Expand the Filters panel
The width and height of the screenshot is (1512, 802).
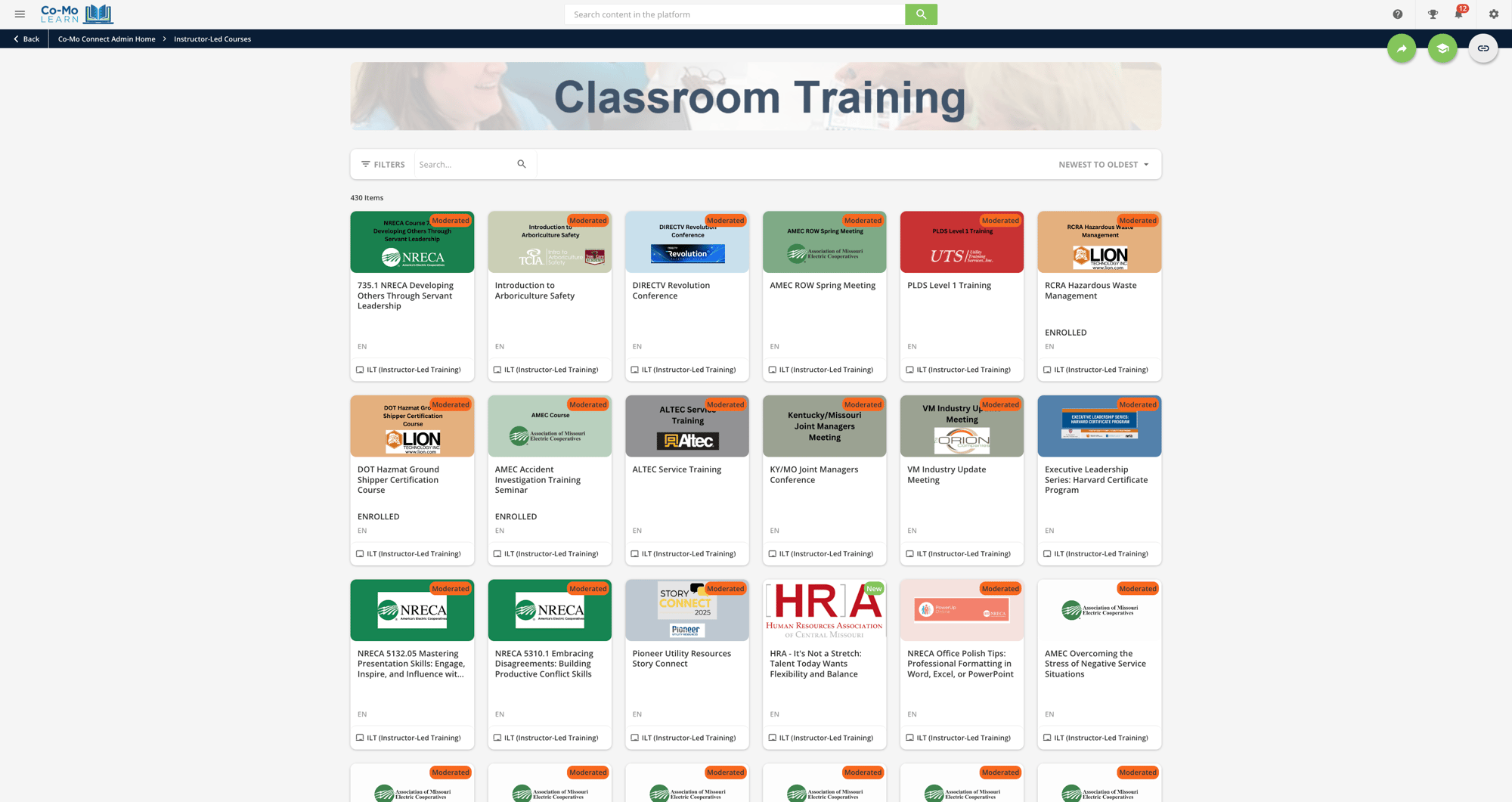383,164
